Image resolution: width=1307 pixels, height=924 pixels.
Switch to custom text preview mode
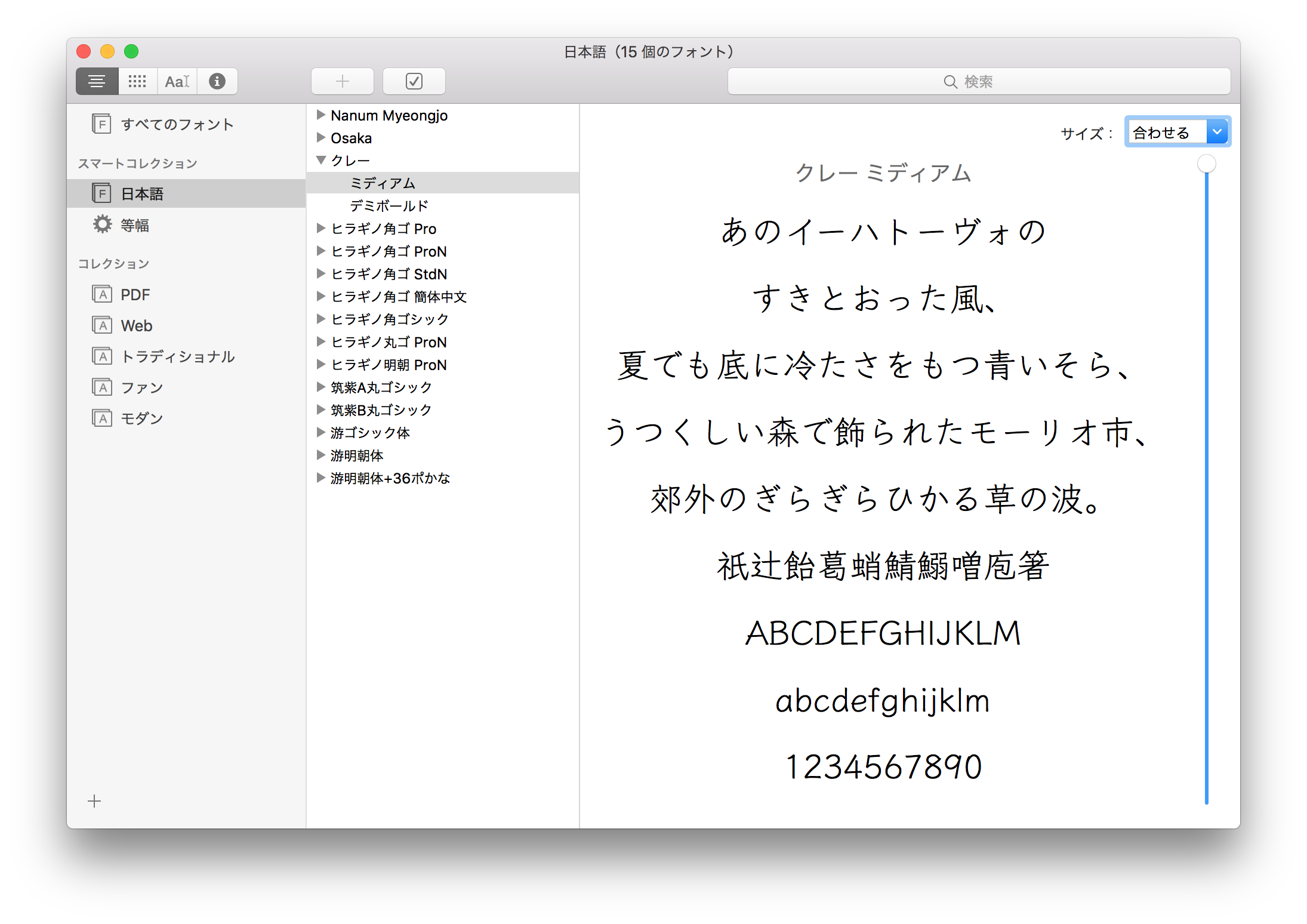(177, 81)
